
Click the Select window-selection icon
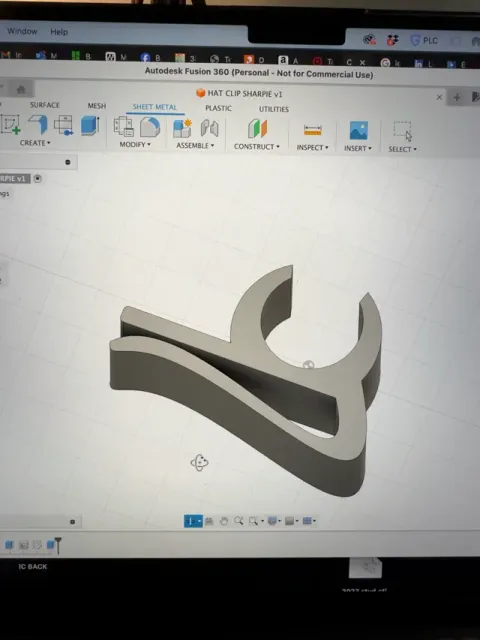402,131
